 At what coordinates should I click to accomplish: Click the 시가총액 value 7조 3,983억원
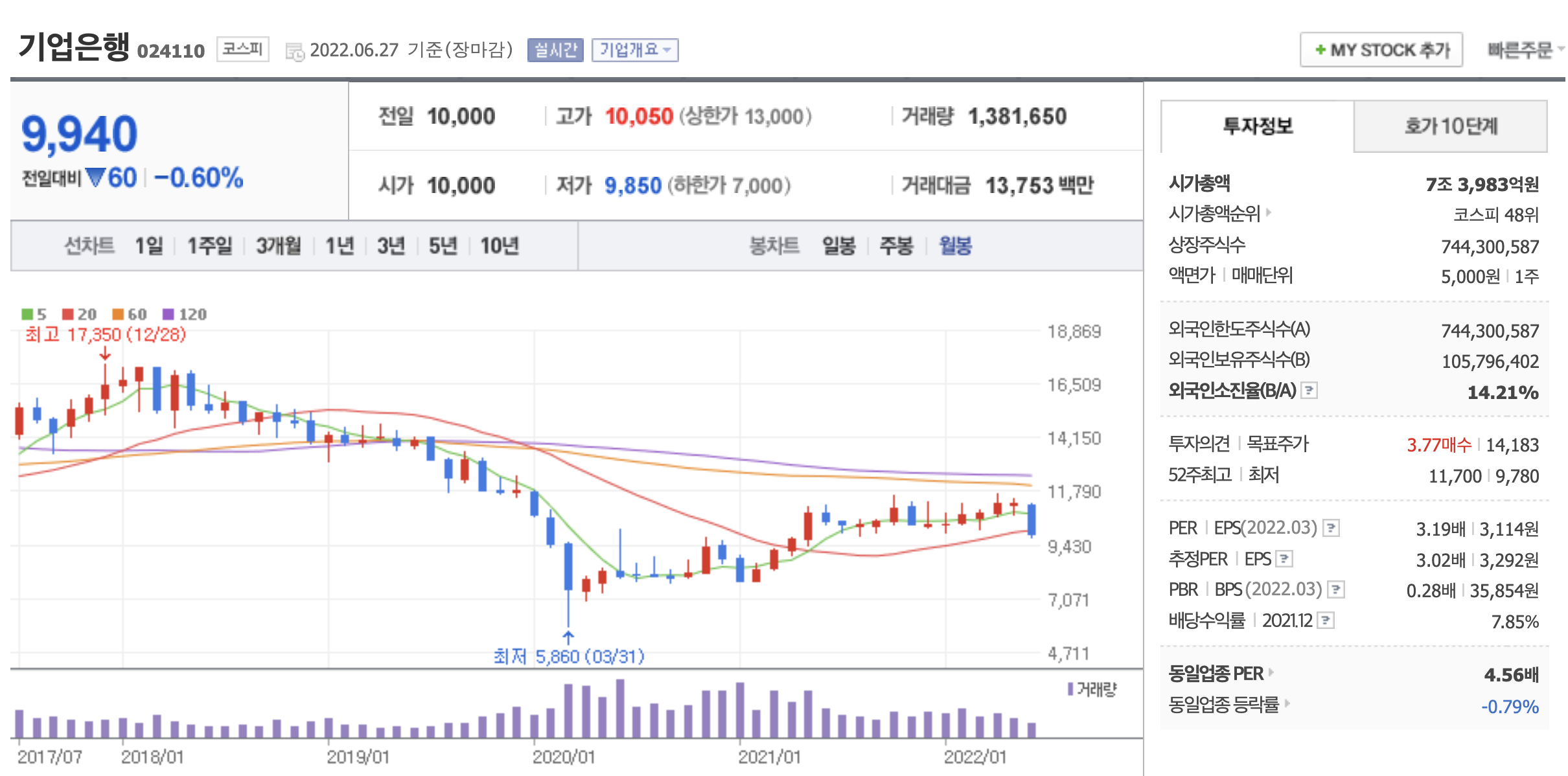(x=1482, y=185)
